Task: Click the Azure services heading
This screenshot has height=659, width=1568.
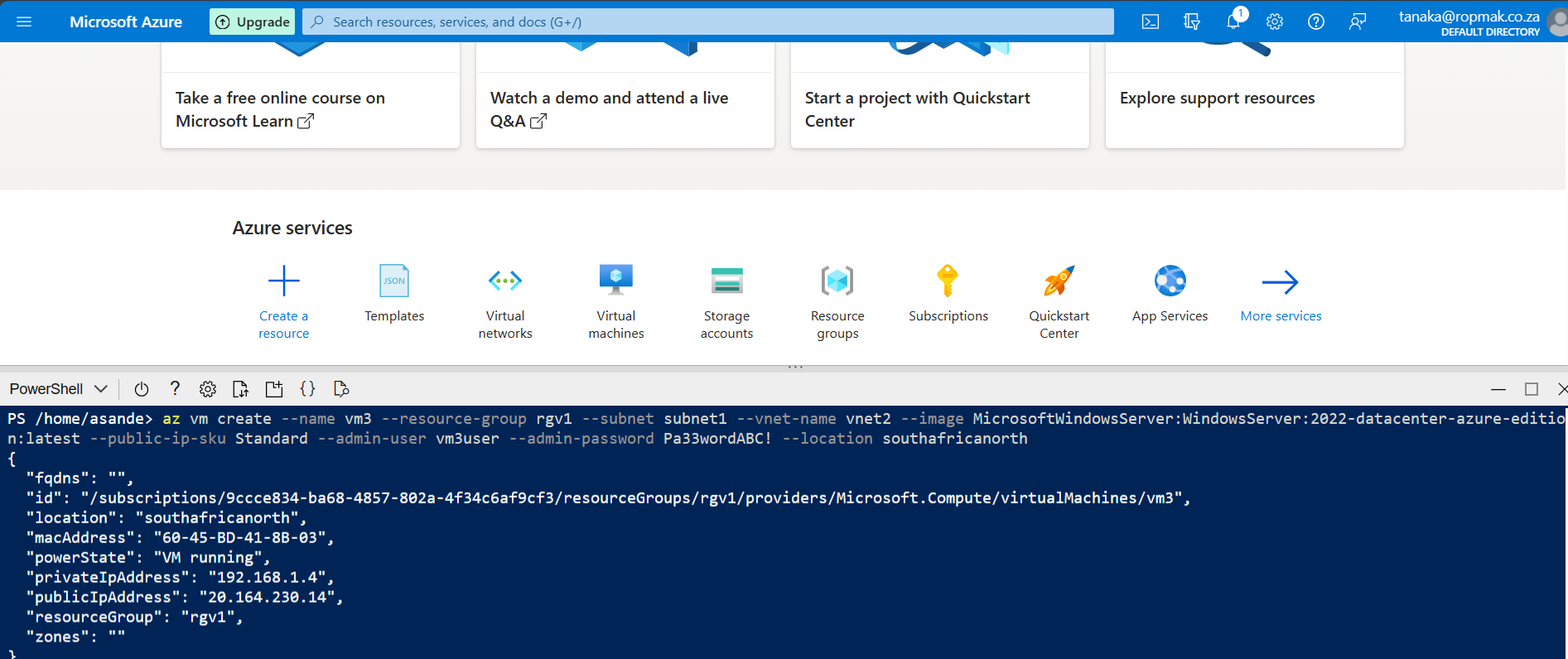Action: (292, 228)
